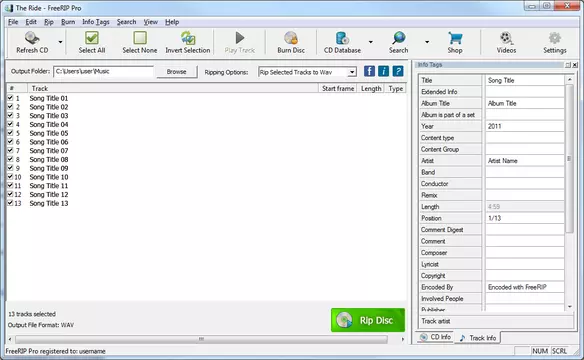This screenshot has width=584, height=360.
Task: Switch to the CD Info tab
Action: 435,337
